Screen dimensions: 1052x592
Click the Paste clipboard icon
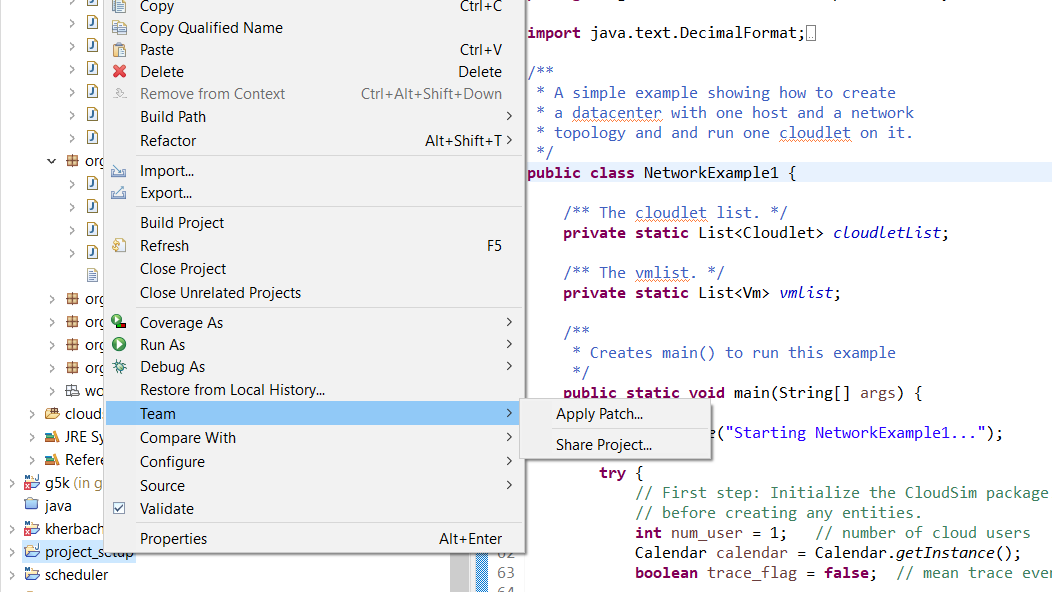pyautogui.click(x=119, y=50)
